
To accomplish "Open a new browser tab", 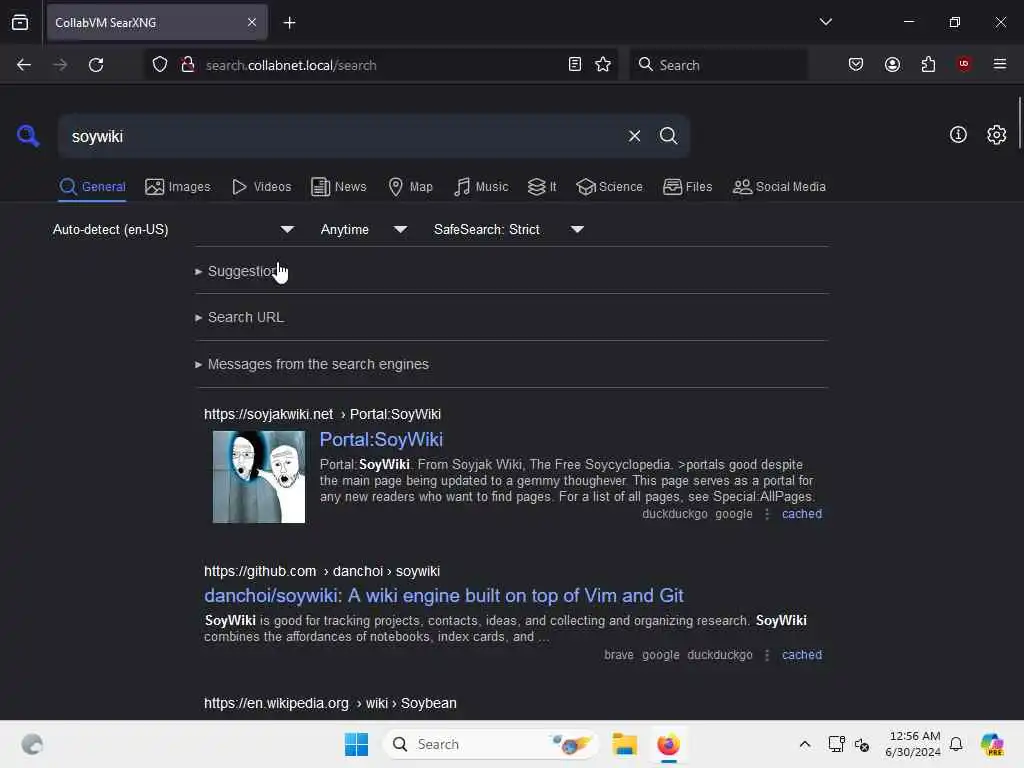I will click(289, 23).
